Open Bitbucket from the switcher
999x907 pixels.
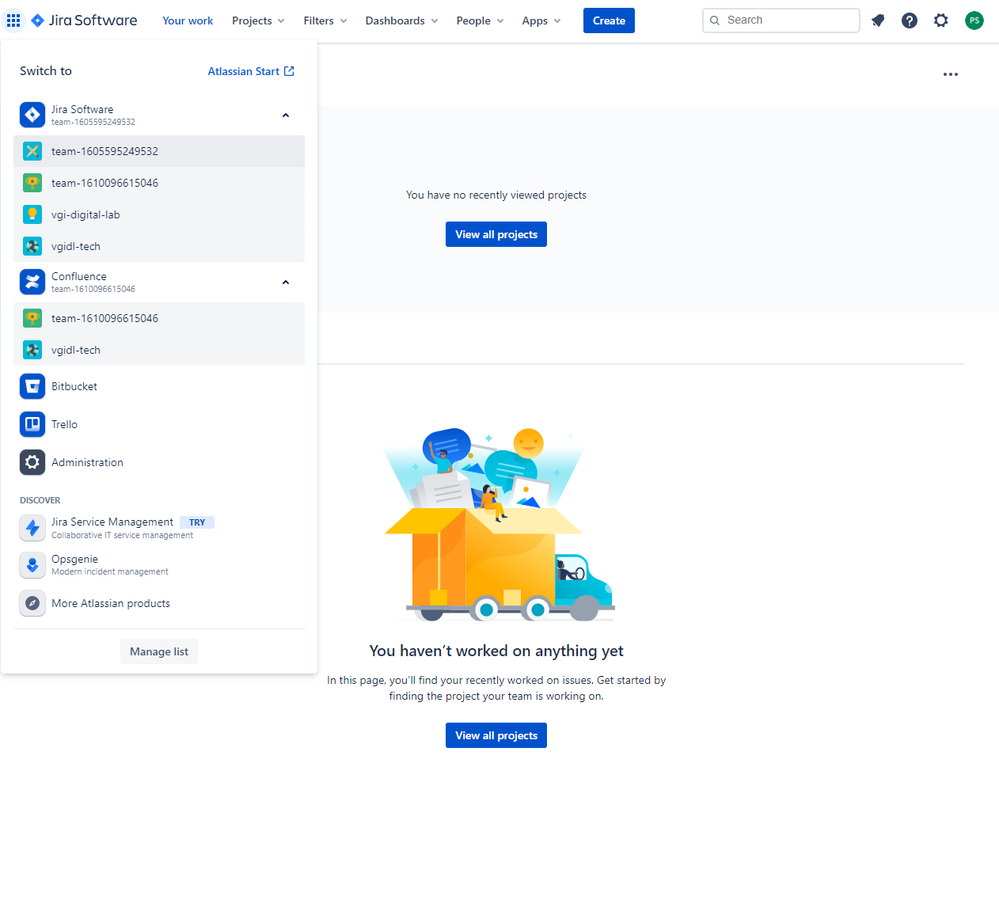(159, 386)
